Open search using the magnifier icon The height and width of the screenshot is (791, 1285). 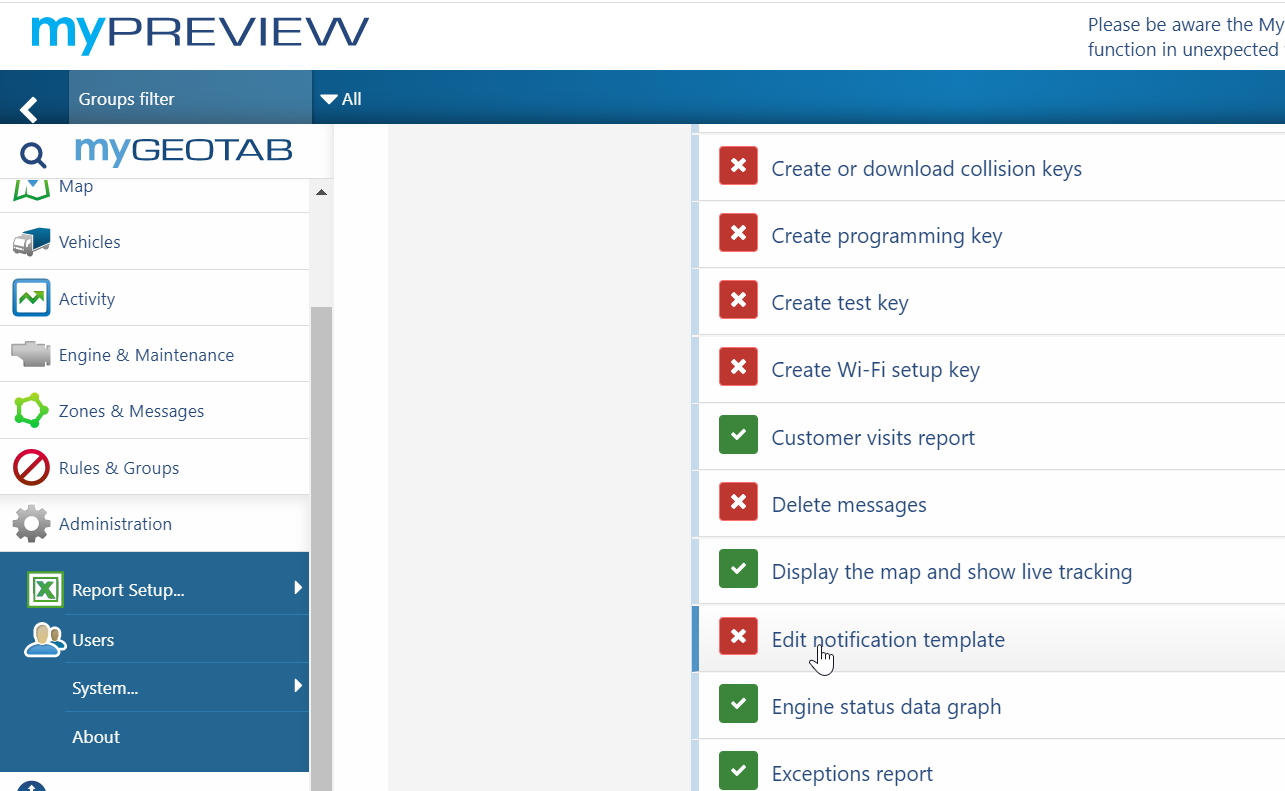[33, 156]
